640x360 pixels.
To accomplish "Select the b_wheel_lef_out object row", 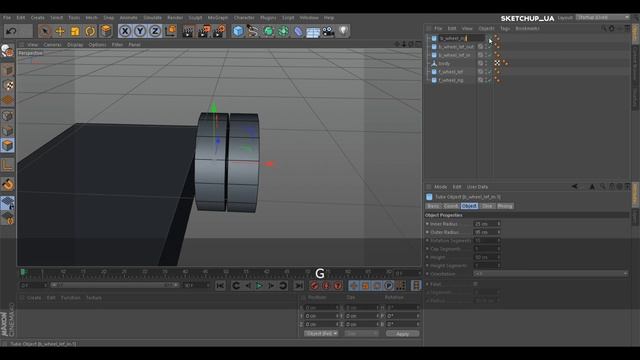I will click(456, 47).
